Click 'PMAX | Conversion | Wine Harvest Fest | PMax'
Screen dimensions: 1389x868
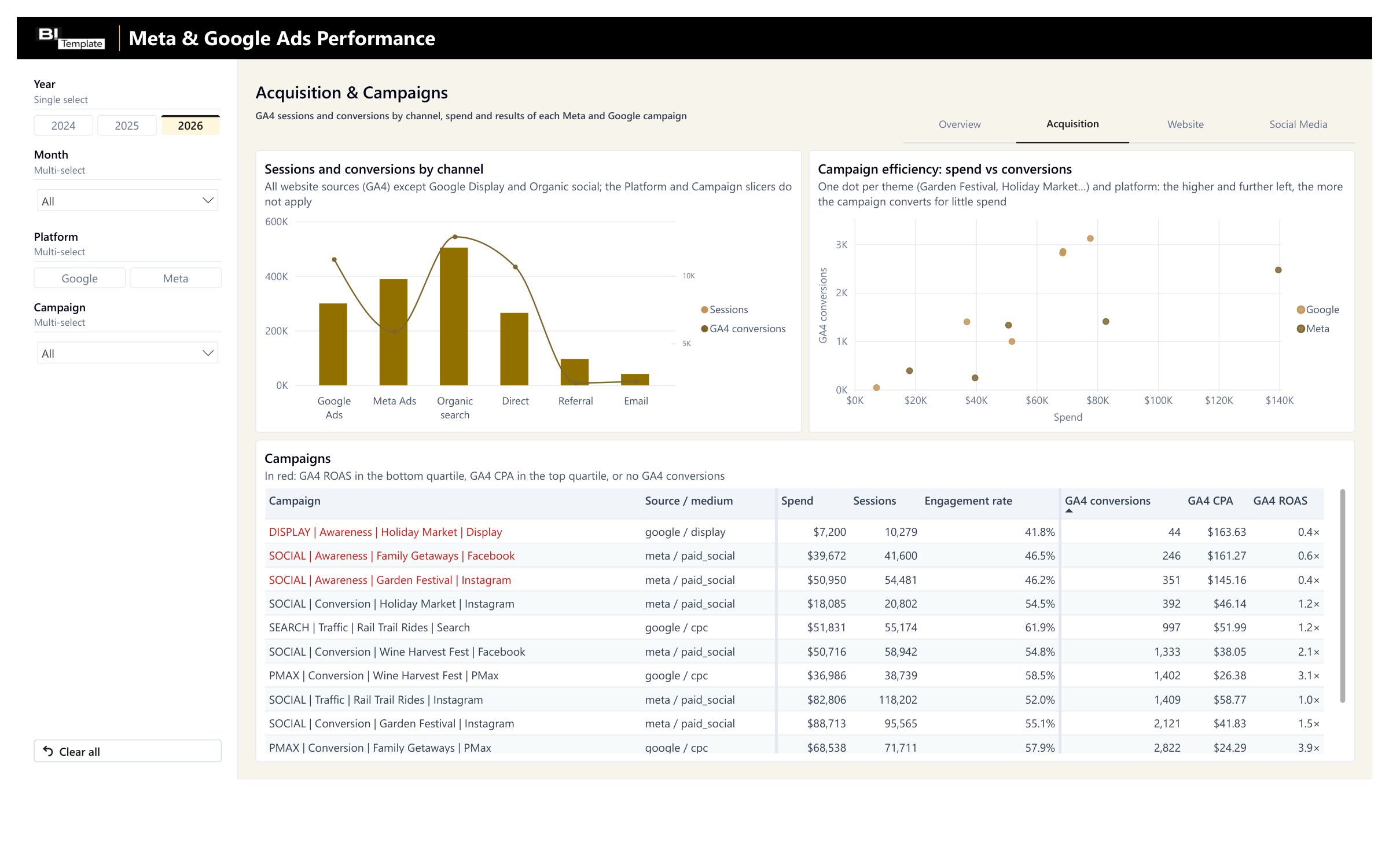[384, 675]
